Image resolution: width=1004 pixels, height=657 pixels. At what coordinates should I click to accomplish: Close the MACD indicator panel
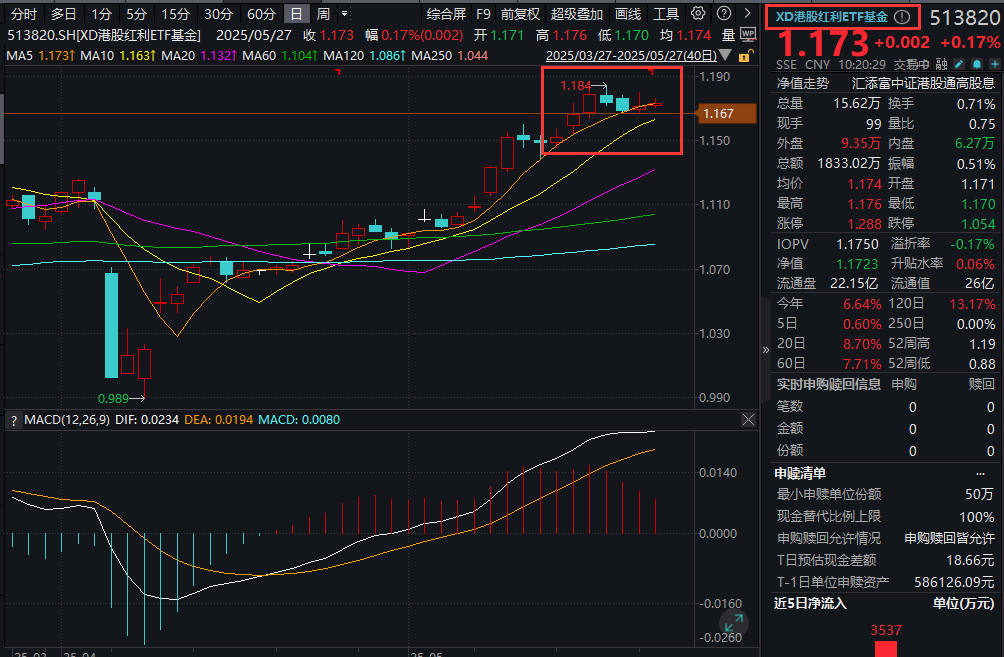pyautogui.click(x=748, y=420)
